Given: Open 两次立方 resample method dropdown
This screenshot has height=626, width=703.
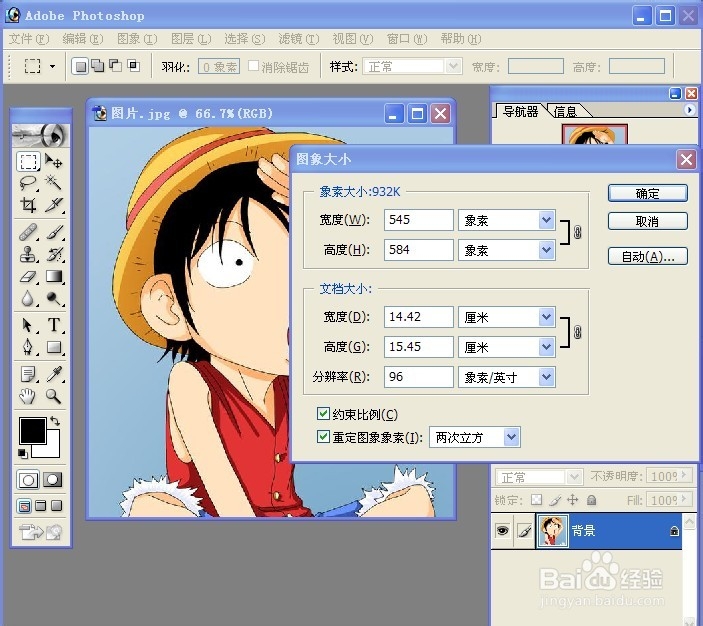Looking at the screenshot, I should pos(512,437).
